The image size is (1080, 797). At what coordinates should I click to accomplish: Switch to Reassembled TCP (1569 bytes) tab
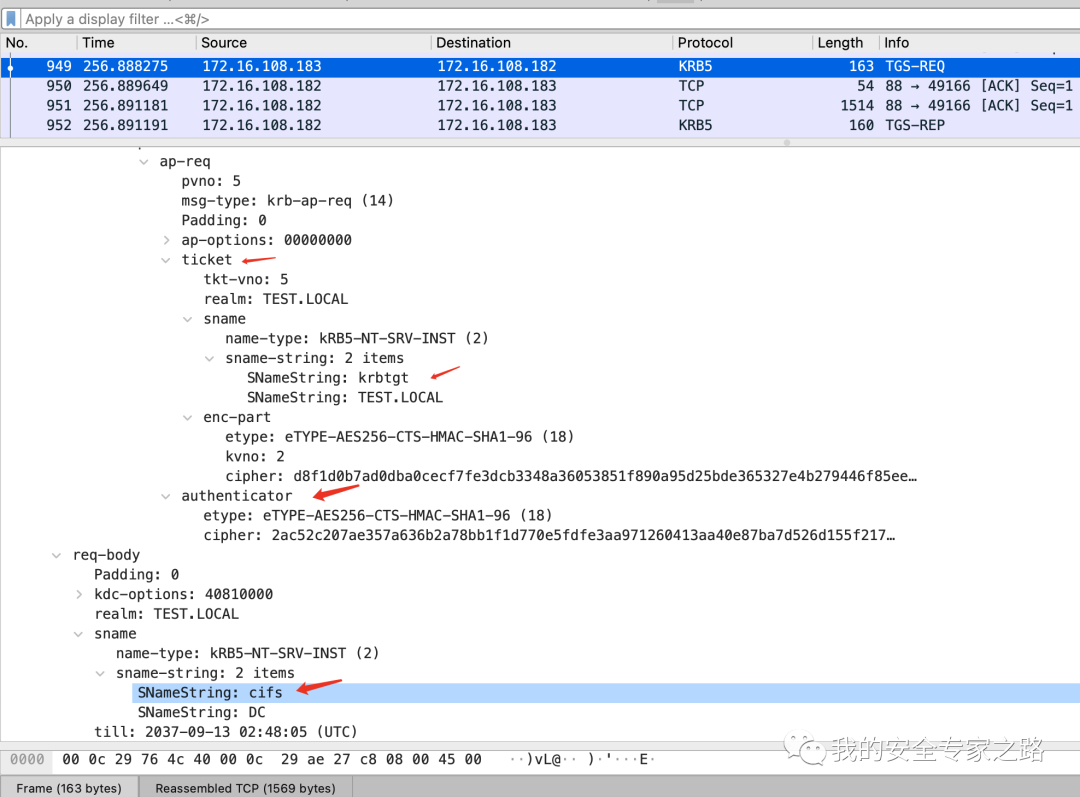click(x=245, y=788)
